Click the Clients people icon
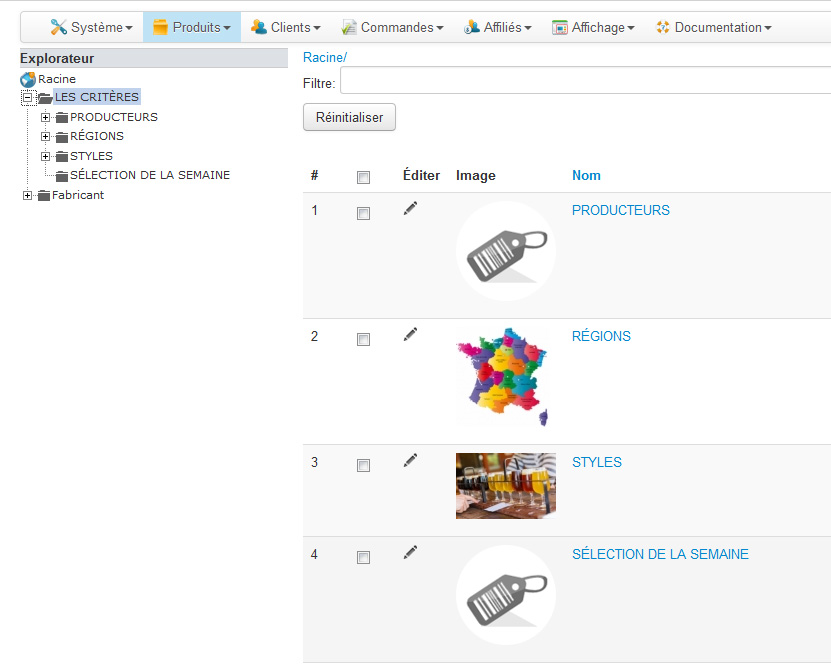The image size is (831, 669). [259, 27]
